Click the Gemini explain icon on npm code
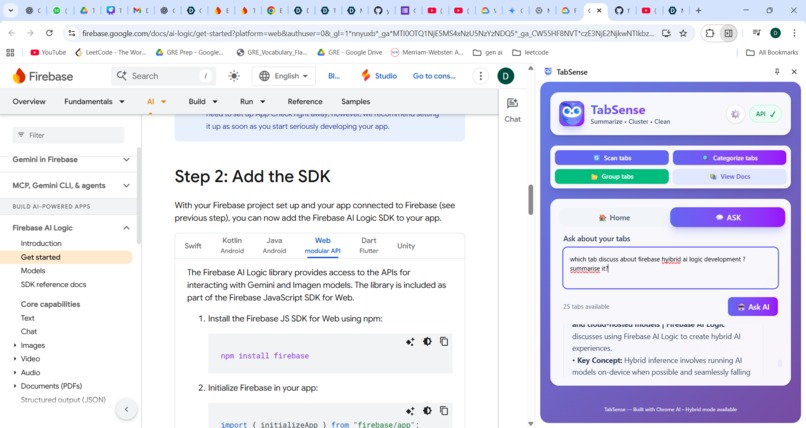The image size is (806, 428). pyautogui.click(x=410, y=342)
